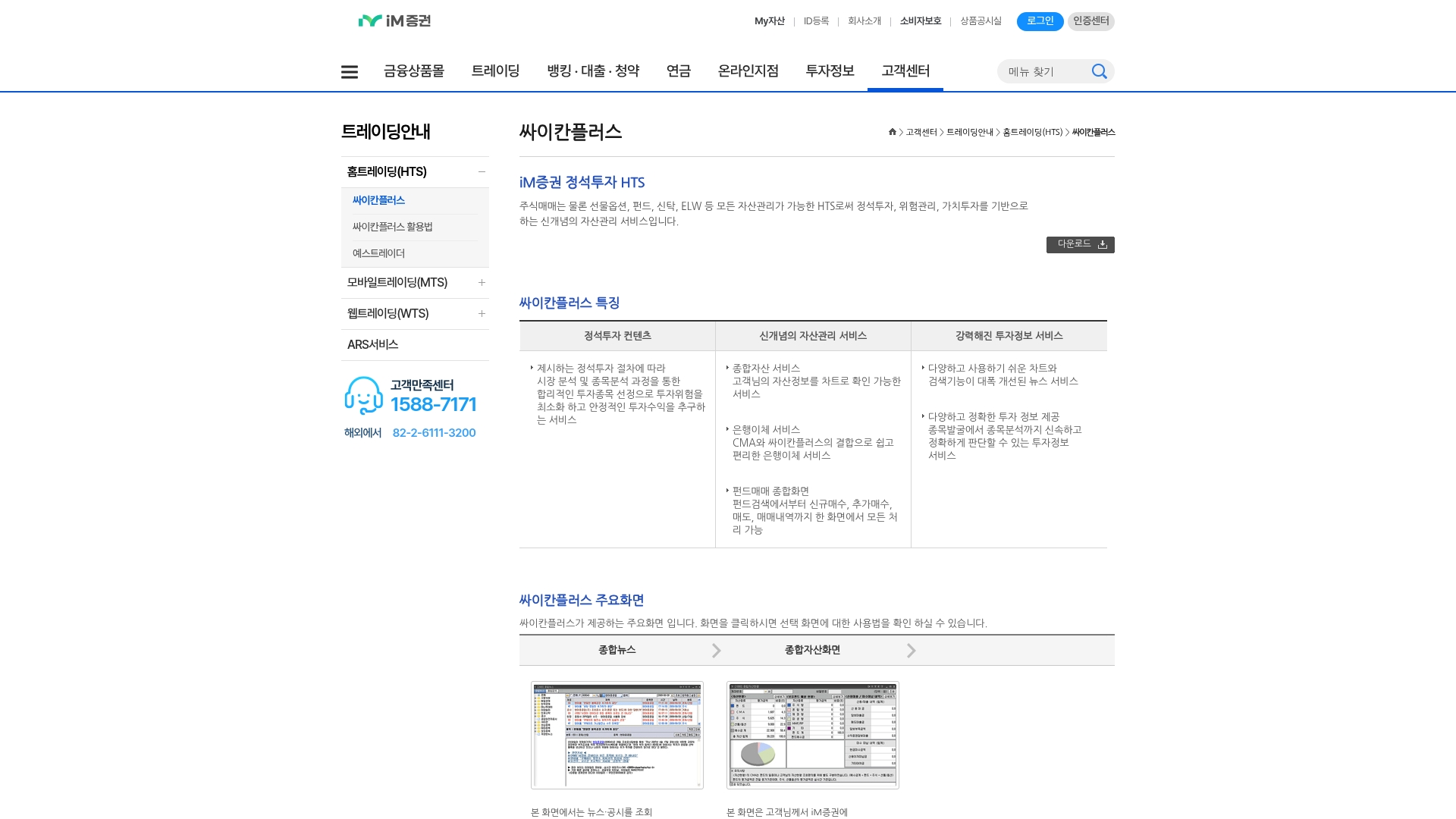Click breadcrumb 고객센터 link

(921, 132)
